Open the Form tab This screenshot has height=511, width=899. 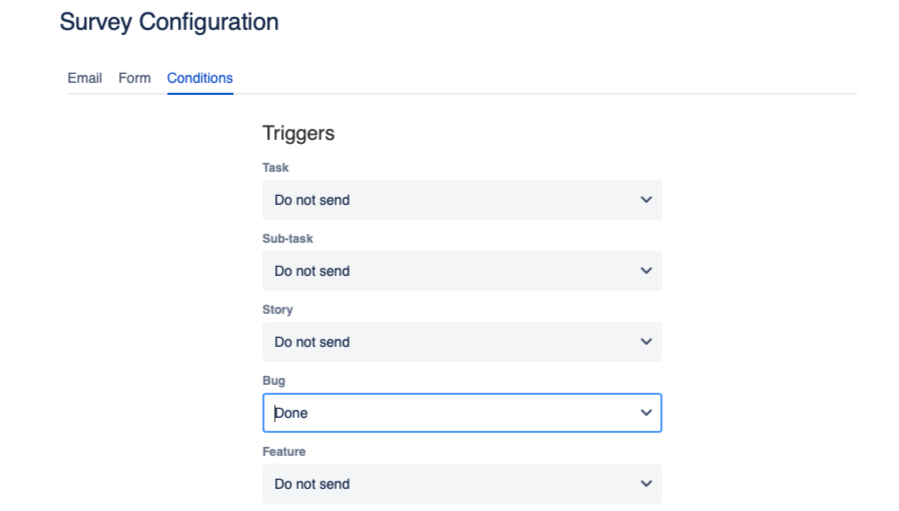click(134, 78)
